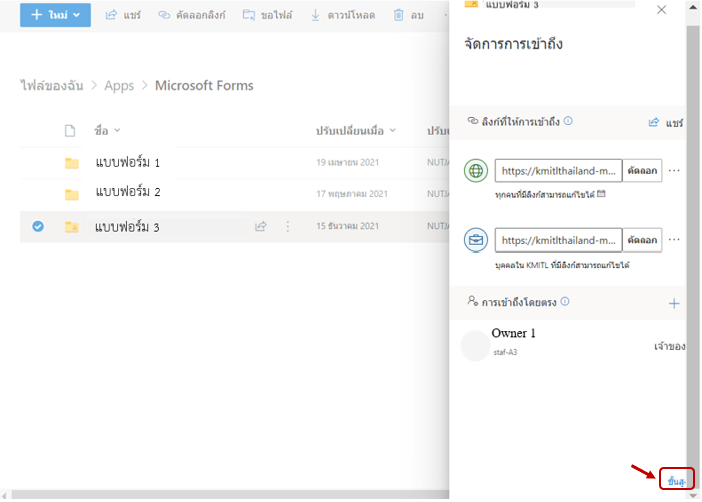Copy the anyone-with-link URL using คัดลอก
Viewport: 702px width, 502px height.
pos(642,171)
